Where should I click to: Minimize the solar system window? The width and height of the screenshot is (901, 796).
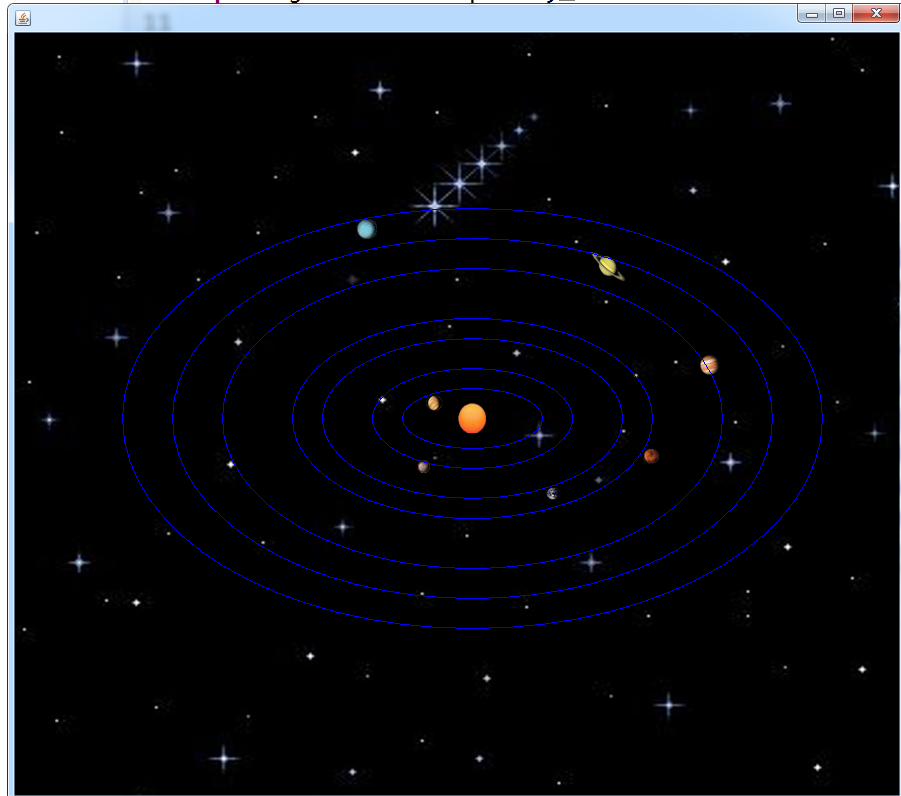point(811,14)
